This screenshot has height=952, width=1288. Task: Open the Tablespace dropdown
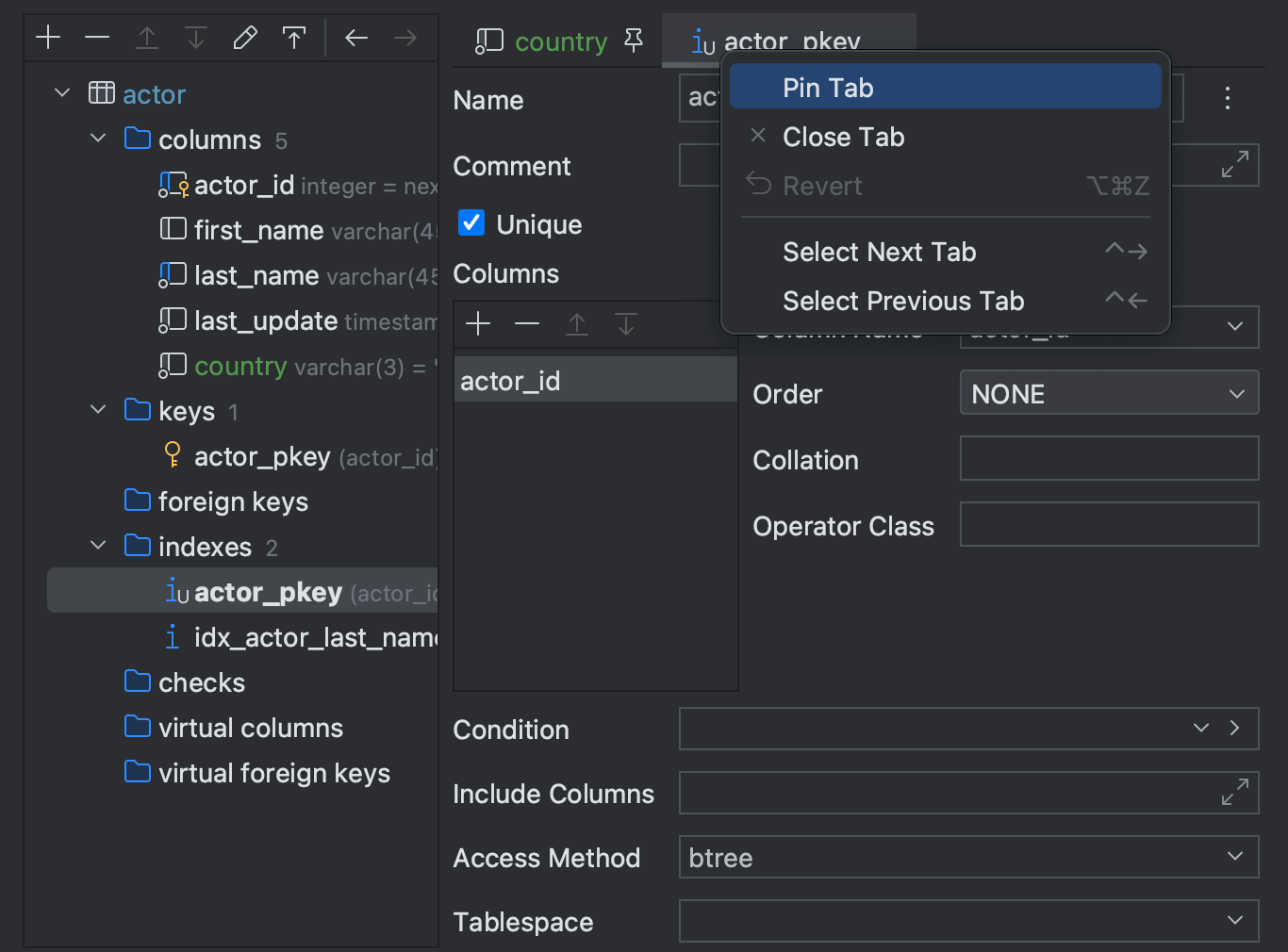[x=968, y=921]
